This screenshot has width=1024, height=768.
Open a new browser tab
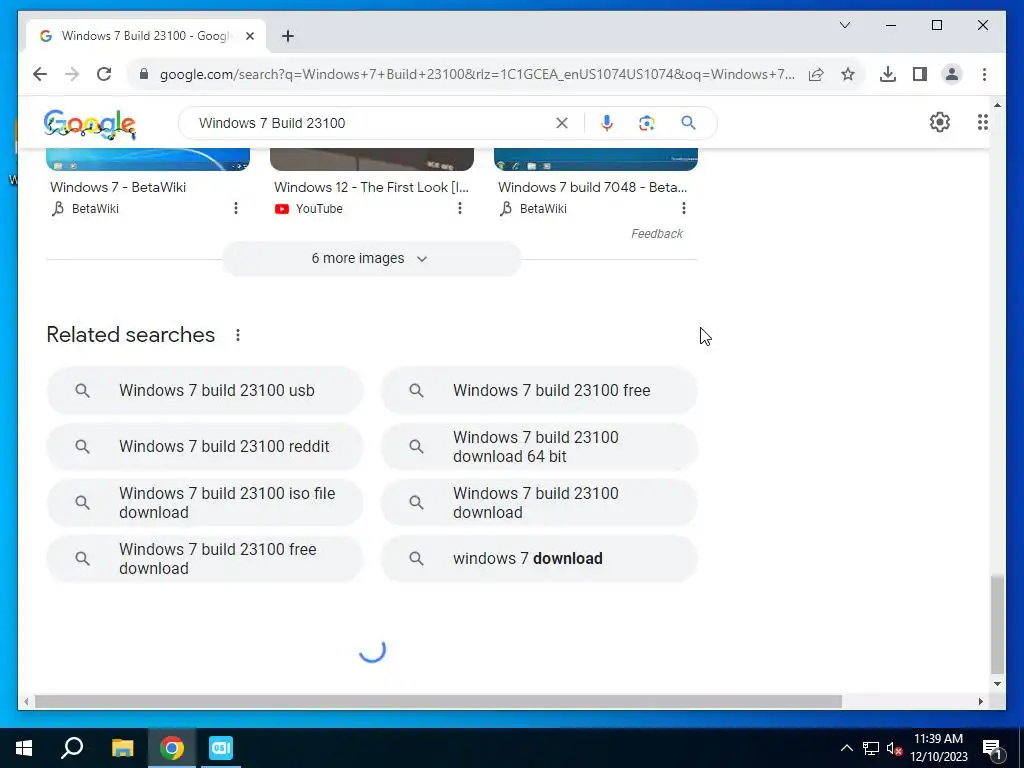(x=287, y=36)
